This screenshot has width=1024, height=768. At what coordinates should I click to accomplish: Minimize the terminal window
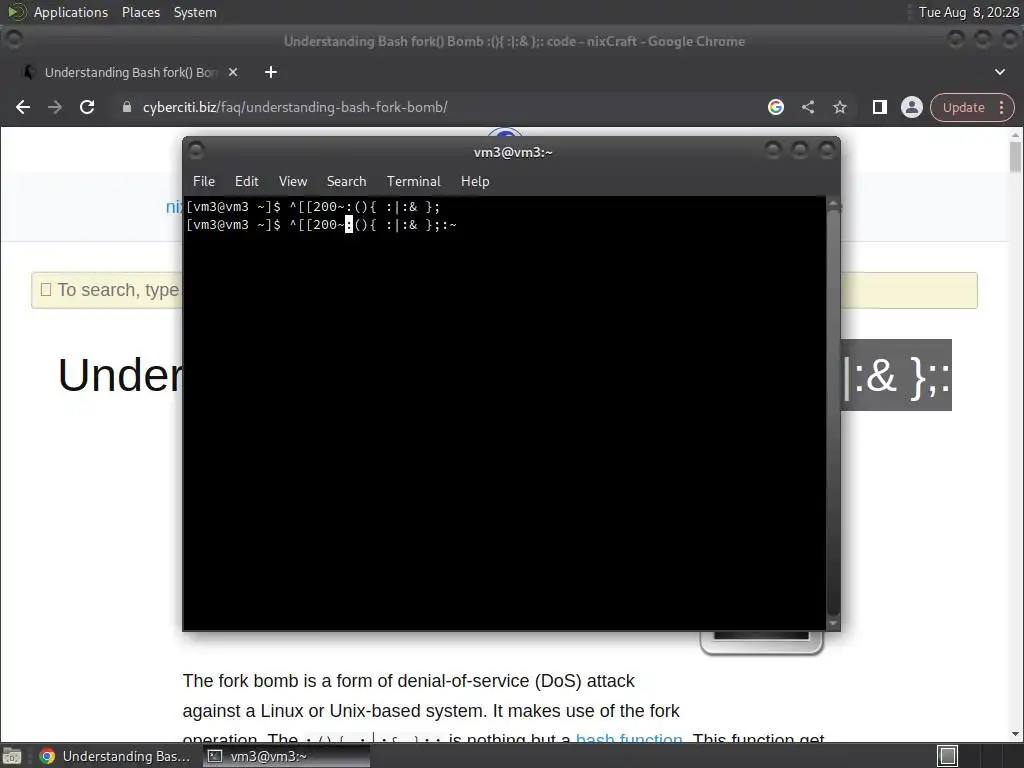click(x=773, y=151)
